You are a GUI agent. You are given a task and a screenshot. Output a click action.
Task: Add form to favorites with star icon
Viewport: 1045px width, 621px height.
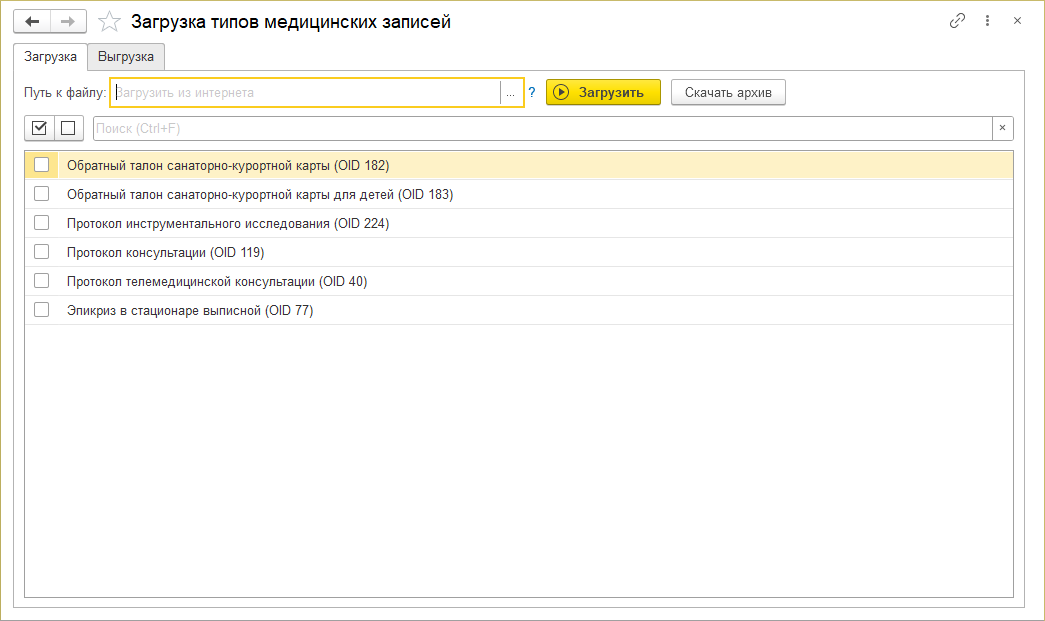(x=110, y=21)
